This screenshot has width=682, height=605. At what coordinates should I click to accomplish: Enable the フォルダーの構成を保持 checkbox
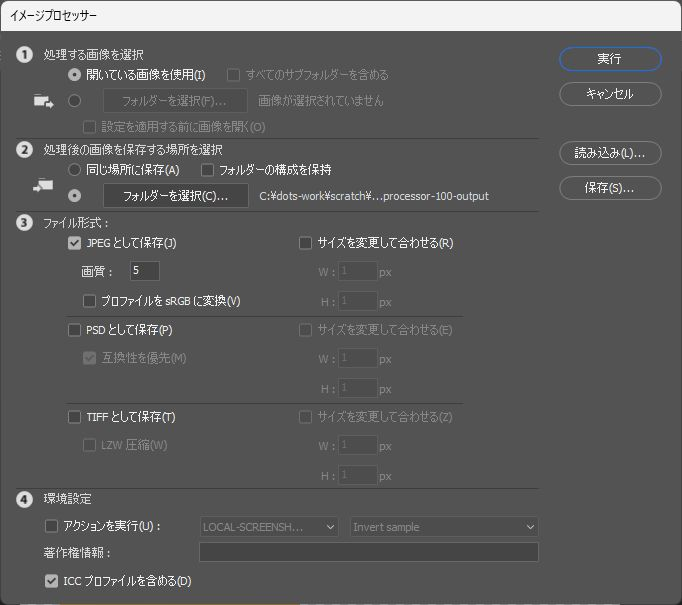coord(207,170)
